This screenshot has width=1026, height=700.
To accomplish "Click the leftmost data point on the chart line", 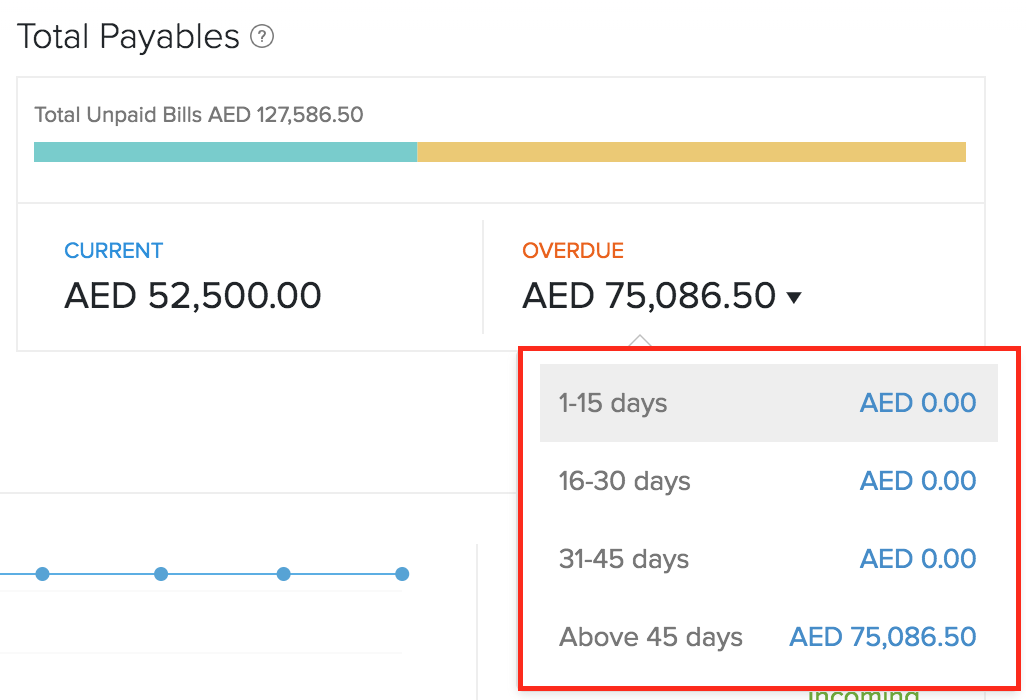I will (42, 574).
